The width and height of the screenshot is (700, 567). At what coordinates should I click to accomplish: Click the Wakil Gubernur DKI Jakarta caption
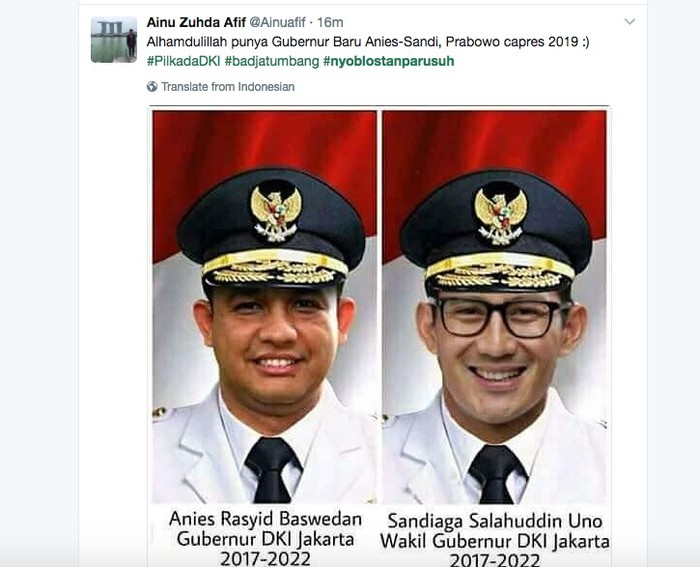pyautogui.click(x=495, y=541)
